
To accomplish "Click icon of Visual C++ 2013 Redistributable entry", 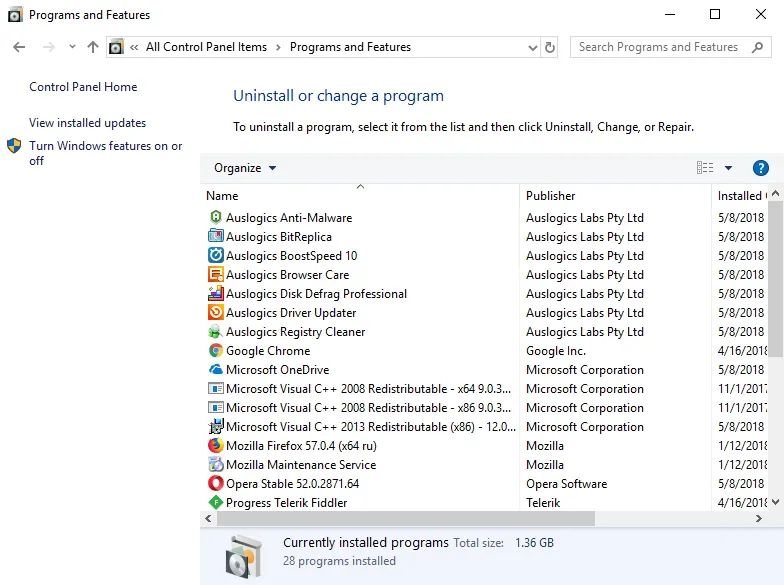I will click(x=216, y=426).
